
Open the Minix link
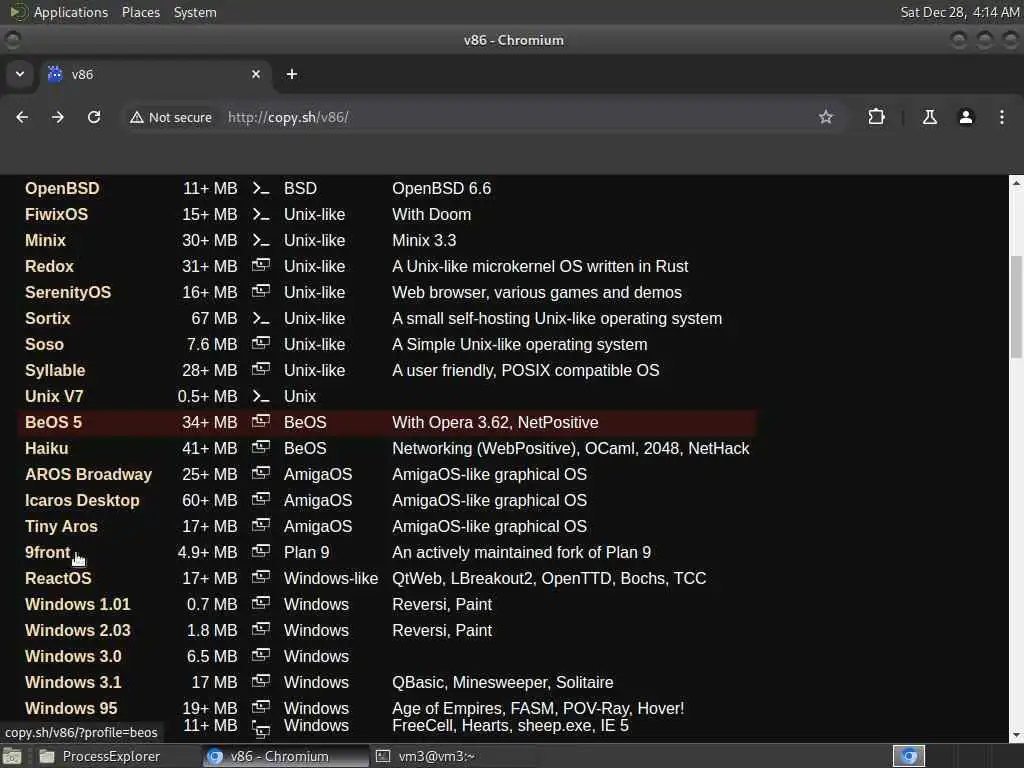[45, 240]
